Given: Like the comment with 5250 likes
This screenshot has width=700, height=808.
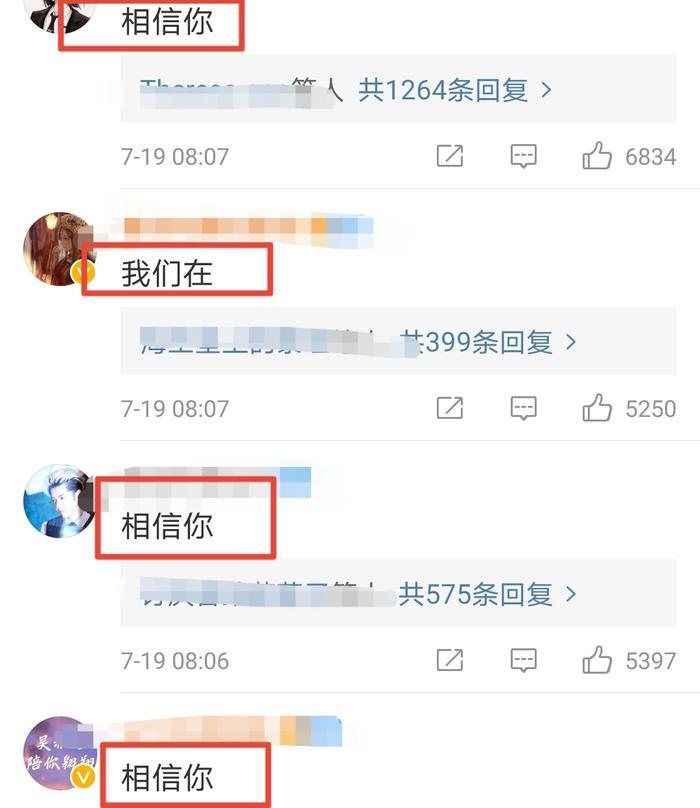Looking at the screenshot, I should (597, 408).
